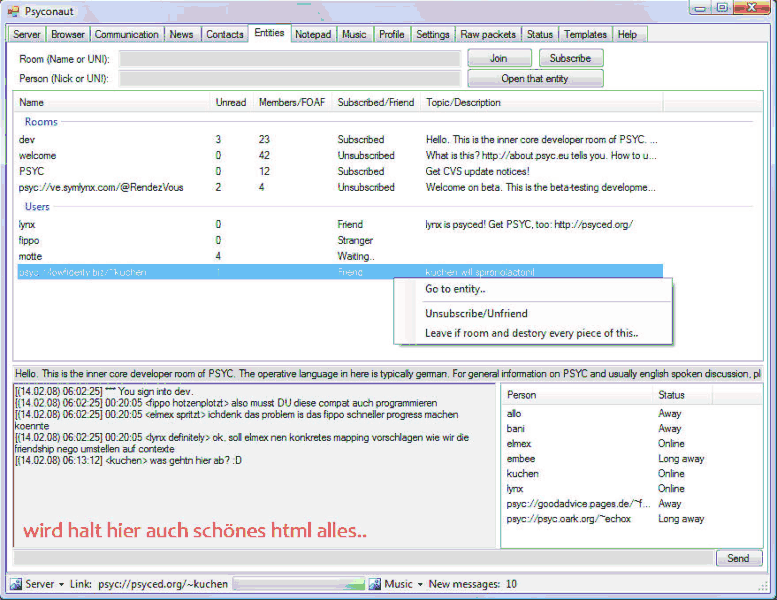Click the Users group header
Screen dimensions: 777x600
[x=37, y=207]
